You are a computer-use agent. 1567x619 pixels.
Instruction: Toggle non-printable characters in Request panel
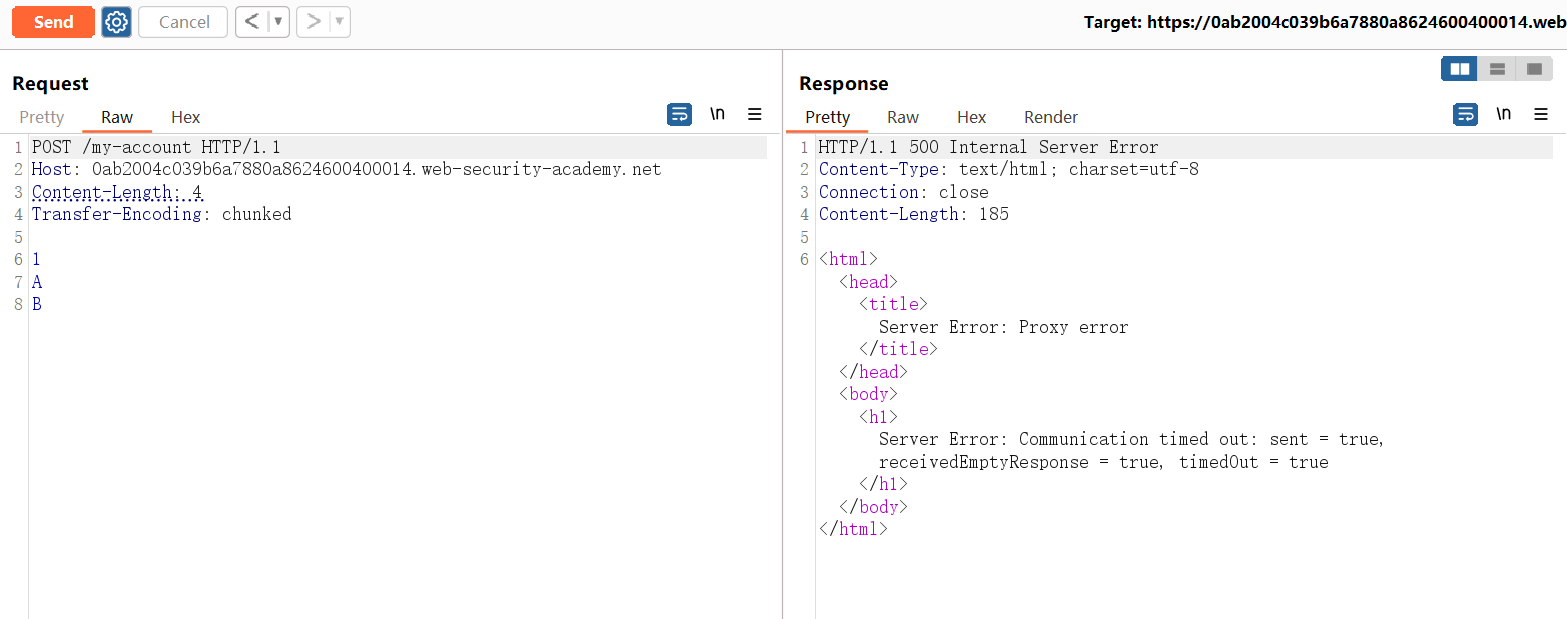pos(717,115)
